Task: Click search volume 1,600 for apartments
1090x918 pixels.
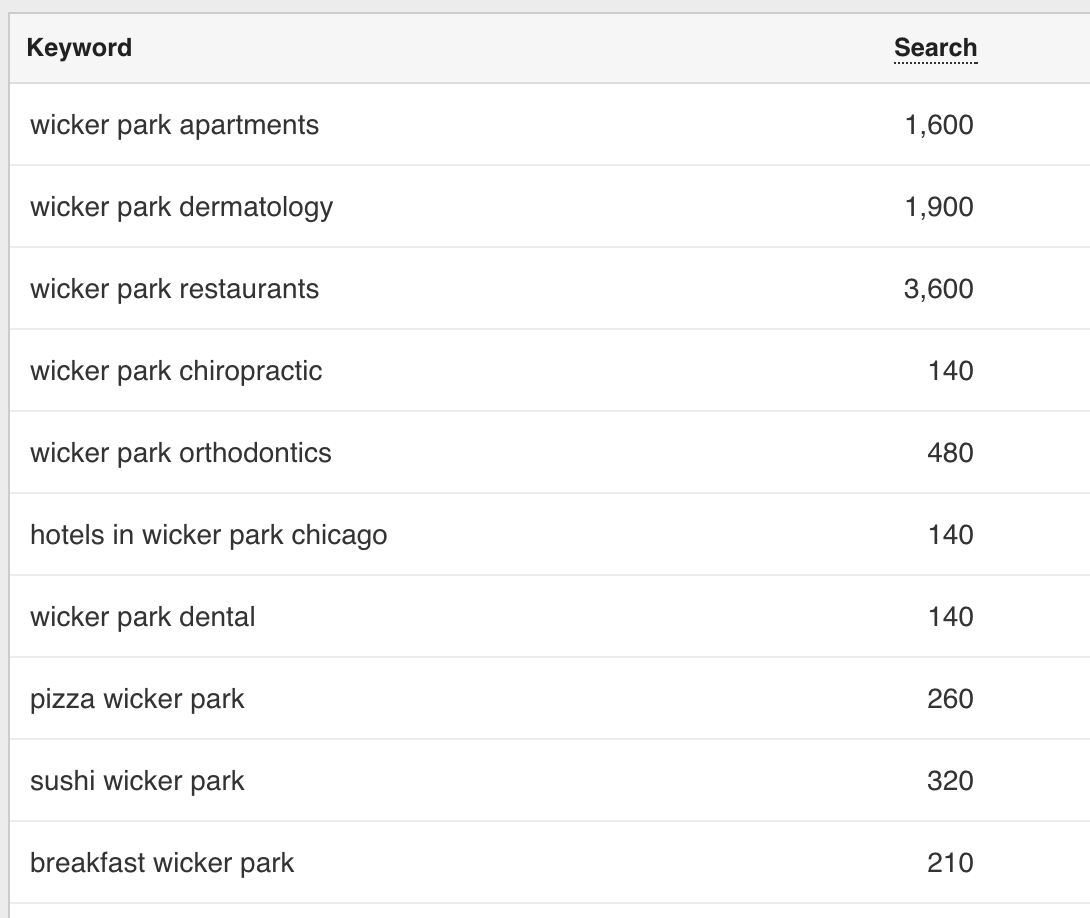Action: point(939,125)
